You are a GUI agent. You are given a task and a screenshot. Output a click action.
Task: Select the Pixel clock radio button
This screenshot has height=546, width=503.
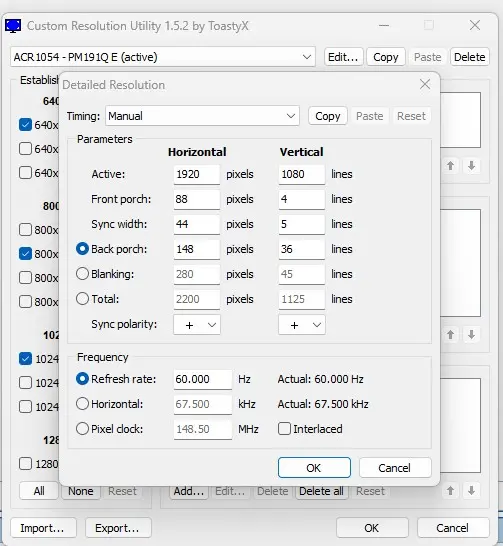coord(82,429)
